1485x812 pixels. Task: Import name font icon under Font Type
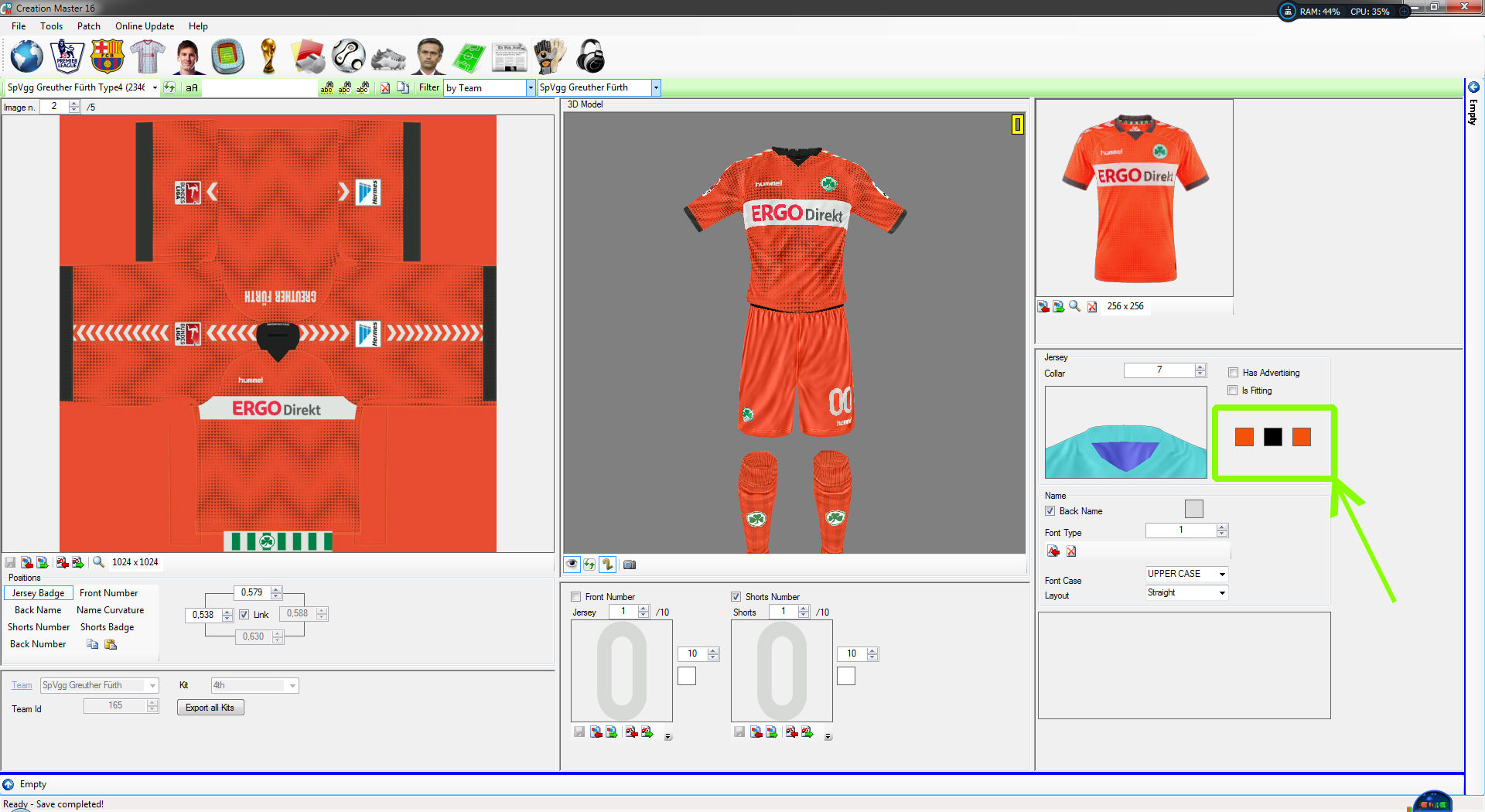pyautogui.click(x=1053, y=551)
